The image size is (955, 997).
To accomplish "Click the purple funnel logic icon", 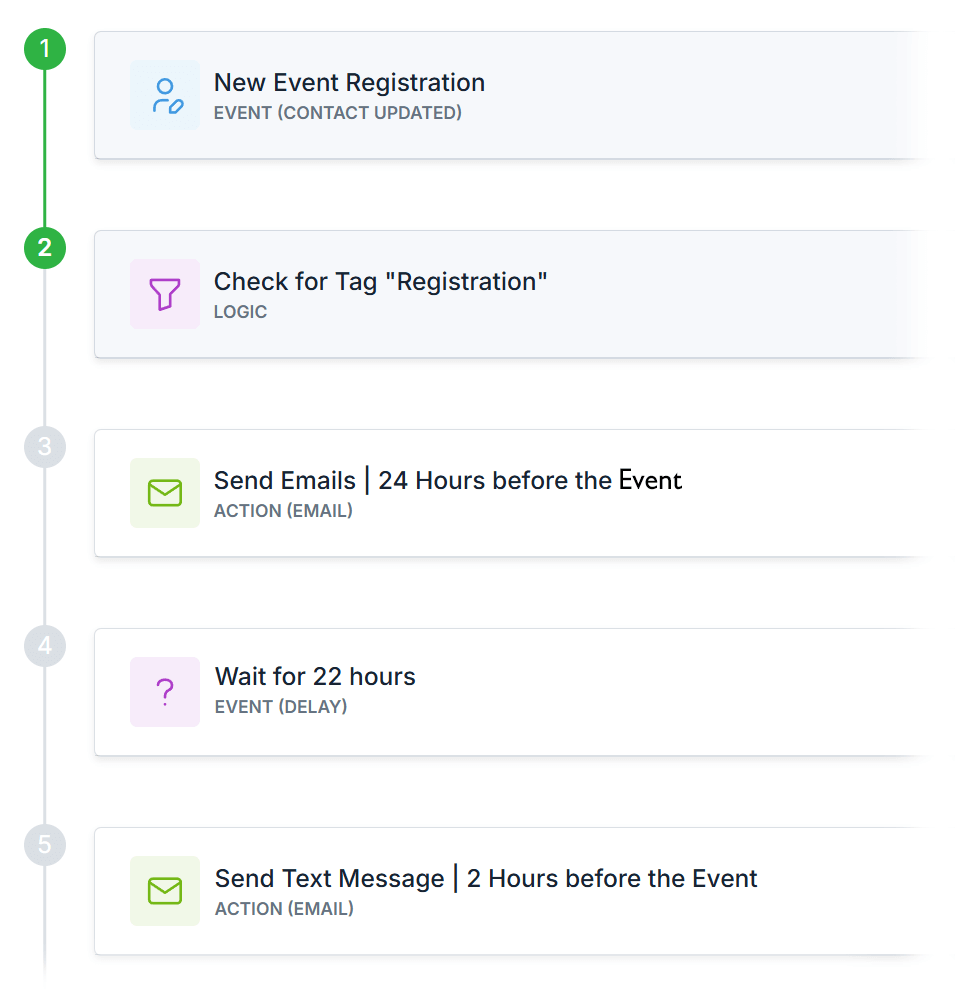I will 165,294.
